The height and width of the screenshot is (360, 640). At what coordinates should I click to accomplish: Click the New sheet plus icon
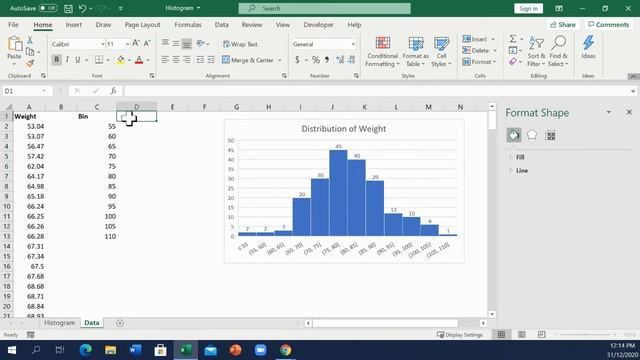(x=120, y=323)
